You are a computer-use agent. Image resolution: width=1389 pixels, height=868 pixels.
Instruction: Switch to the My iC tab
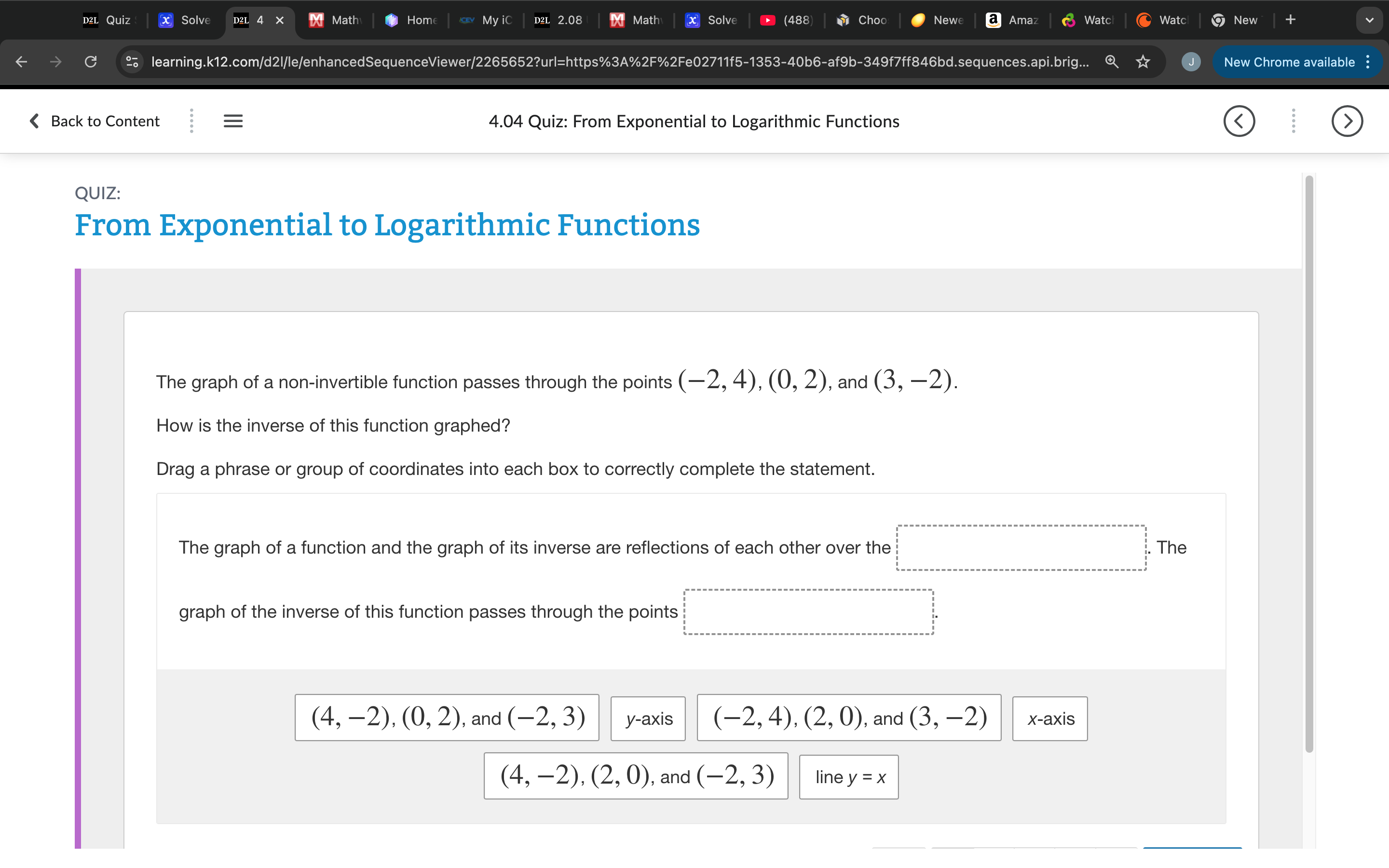click(486, 20)
